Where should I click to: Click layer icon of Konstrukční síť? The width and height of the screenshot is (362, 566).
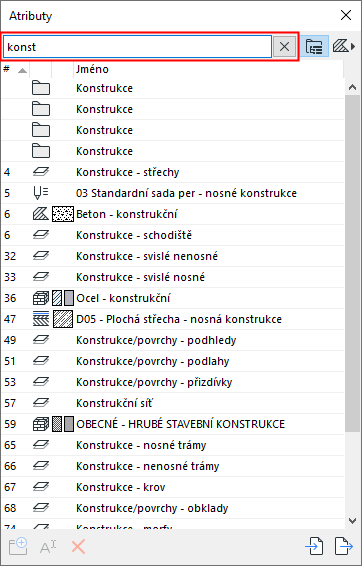tap(41, 403)
